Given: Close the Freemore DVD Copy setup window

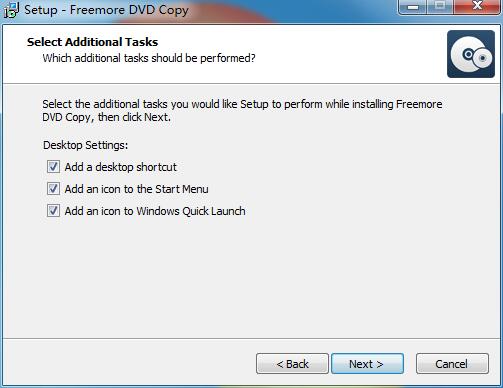Looking at the screenshot, I should pyautogui.click(x=477, y=7).
